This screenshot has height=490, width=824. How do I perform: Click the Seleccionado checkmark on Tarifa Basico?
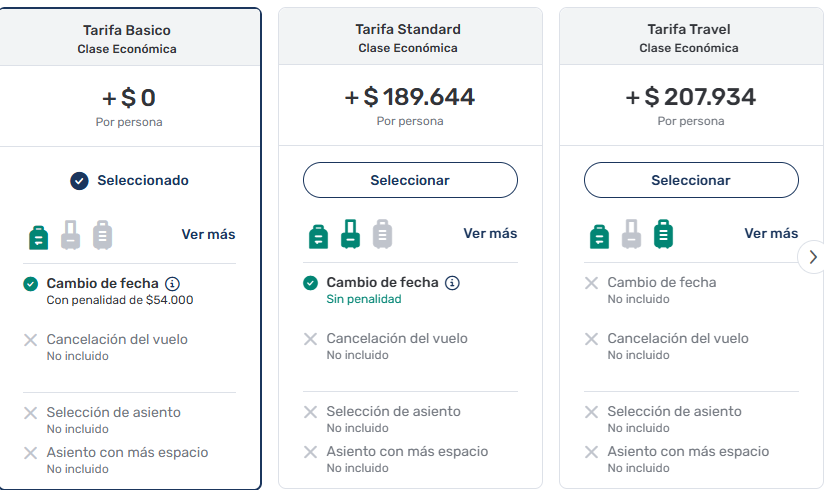click(x=79, y=181)
